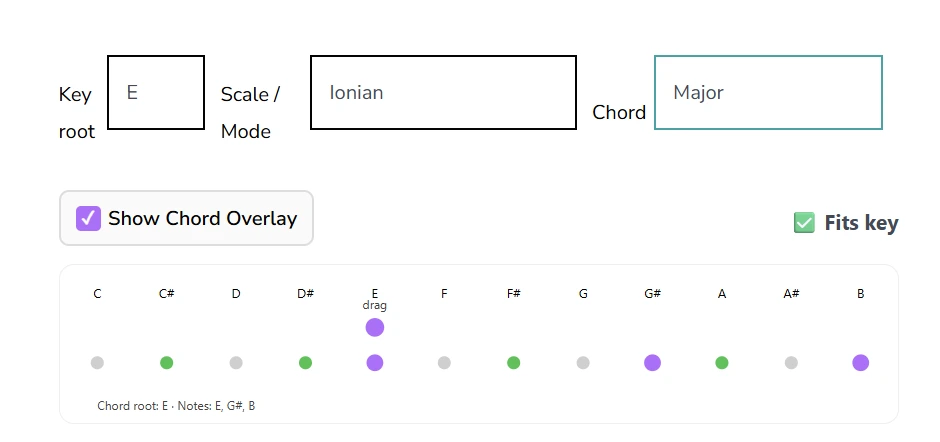Click the gray G note dot

583,363
